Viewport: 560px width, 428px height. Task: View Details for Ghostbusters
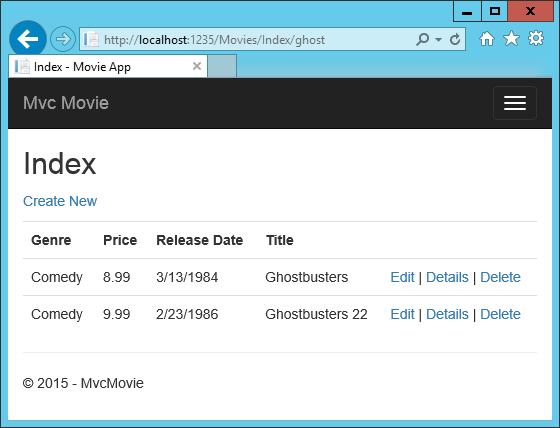tap(447, 277)
